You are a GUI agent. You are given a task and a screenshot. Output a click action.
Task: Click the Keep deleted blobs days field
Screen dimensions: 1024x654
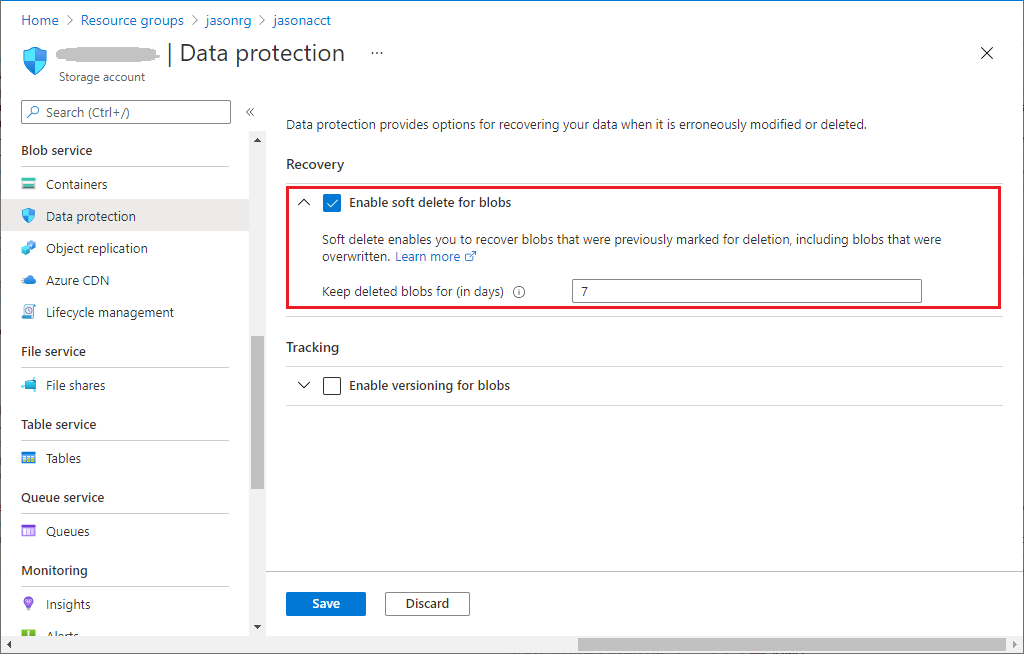tap(746, 291)
